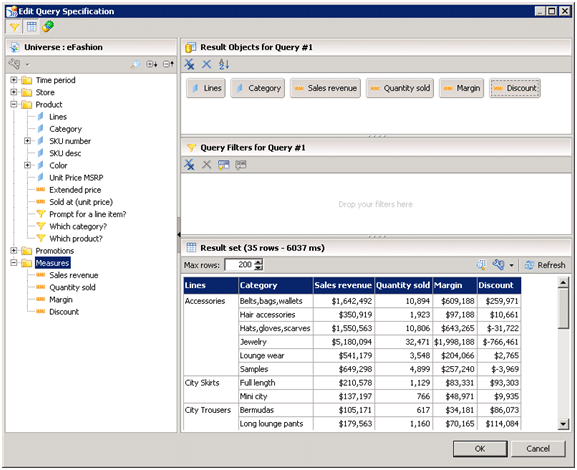Expand the Color node

(x=27, y=165)
